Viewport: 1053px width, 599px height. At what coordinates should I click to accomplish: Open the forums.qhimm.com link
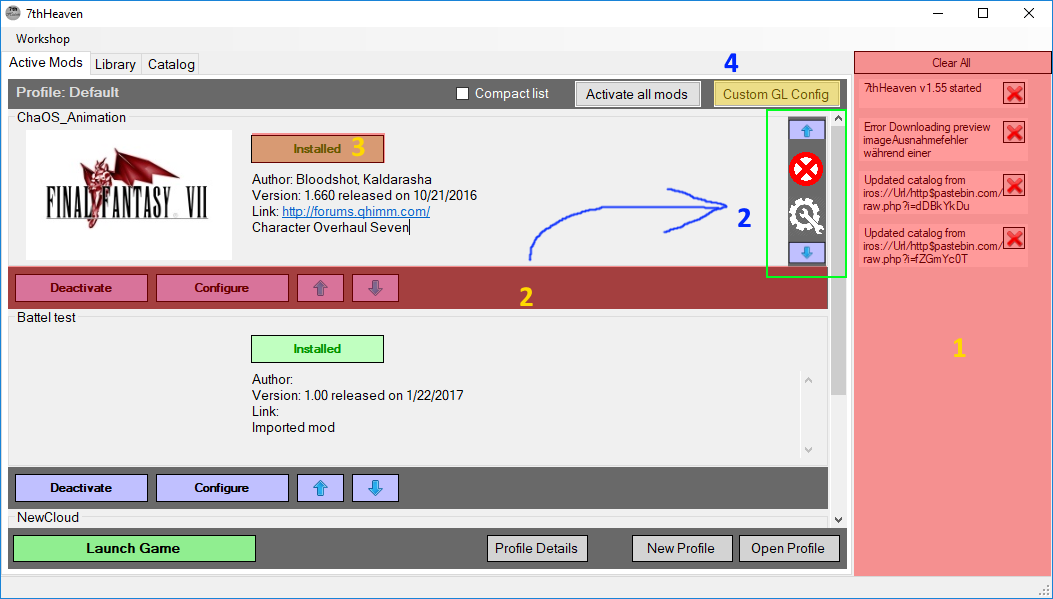(x=356, y=212)
